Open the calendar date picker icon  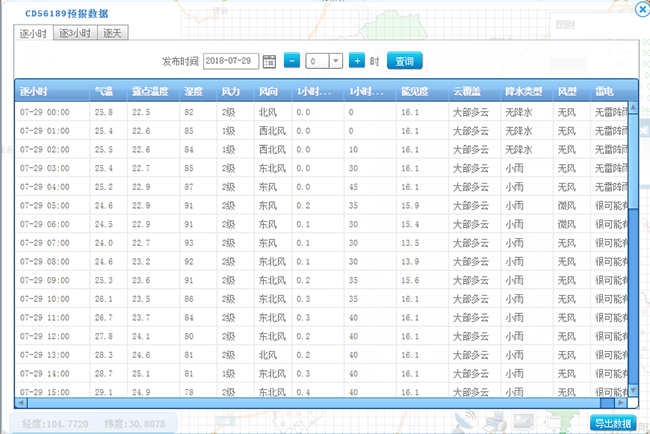pyautogui.click(x=269, y=61)
